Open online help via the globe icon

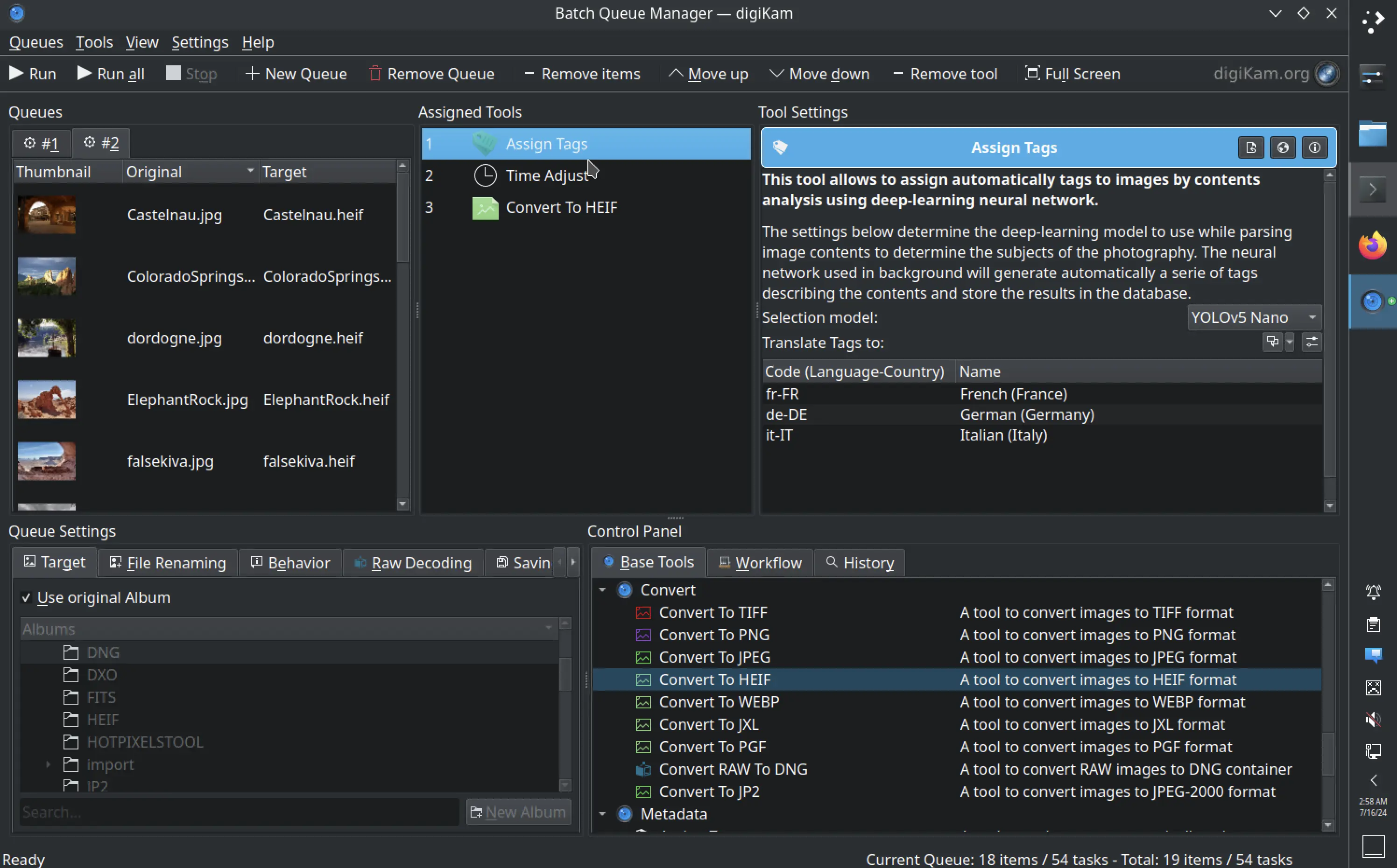tap(1282, 148)
